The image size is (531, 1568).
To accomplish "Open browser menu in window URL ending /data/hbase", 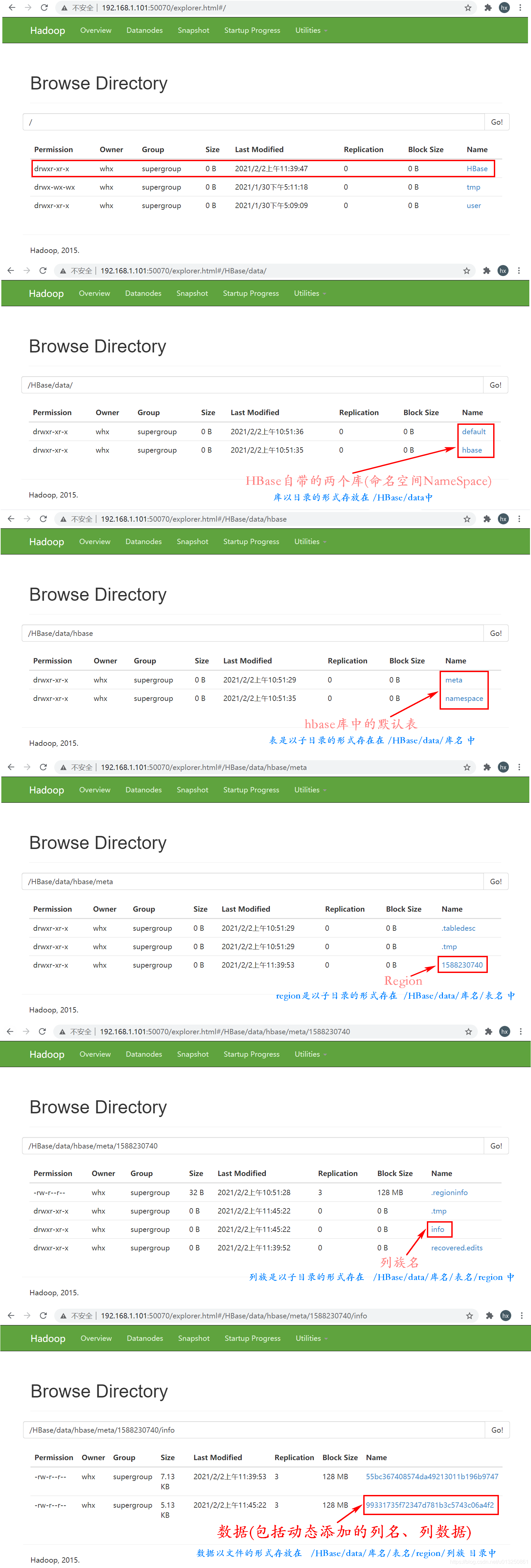I will pos(519,519).
